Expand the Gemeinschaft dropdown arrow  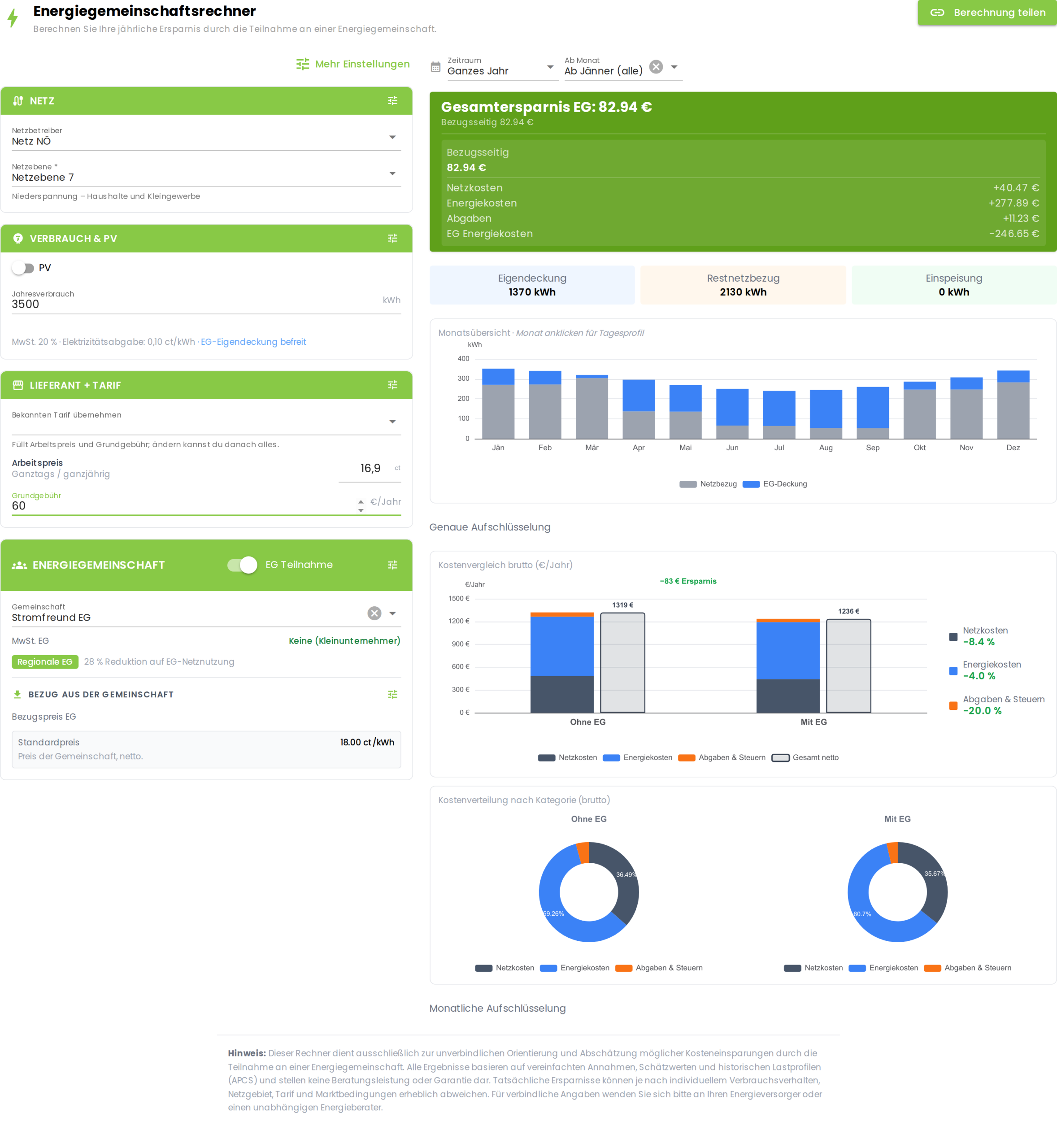pos(392,613)
